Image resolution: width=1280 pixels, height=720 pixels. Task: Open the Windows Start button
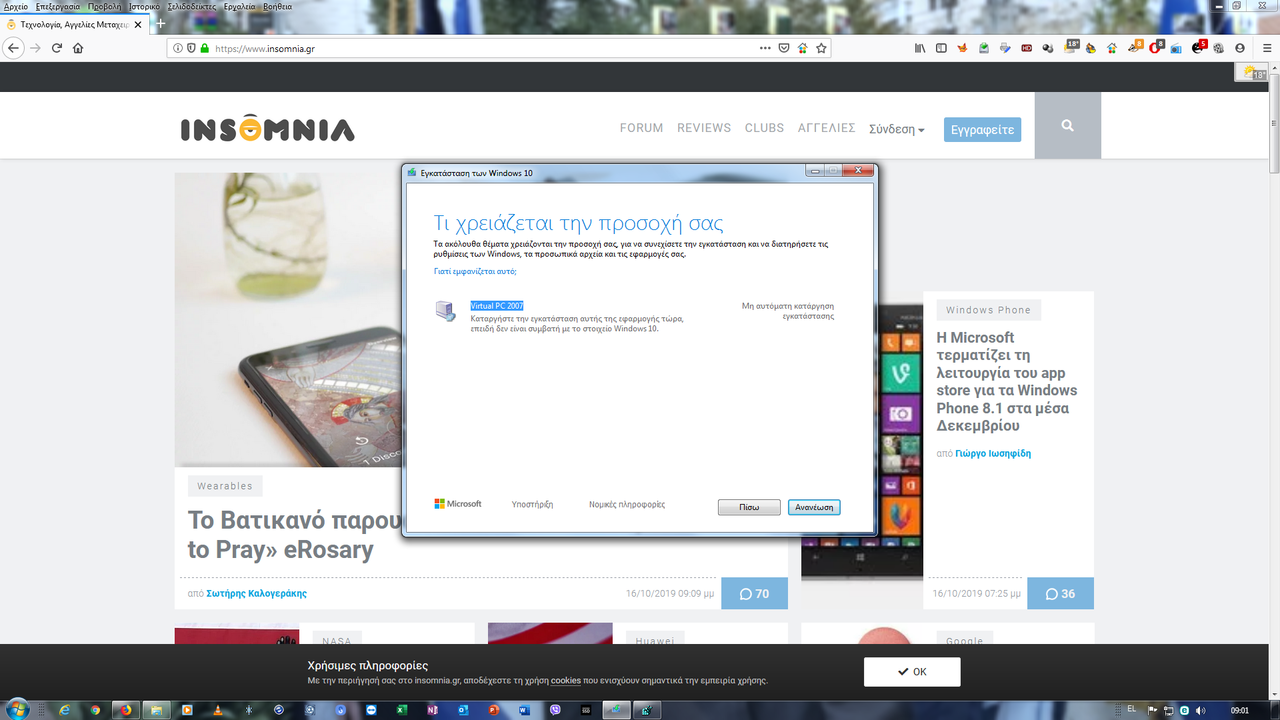point(17,708)
